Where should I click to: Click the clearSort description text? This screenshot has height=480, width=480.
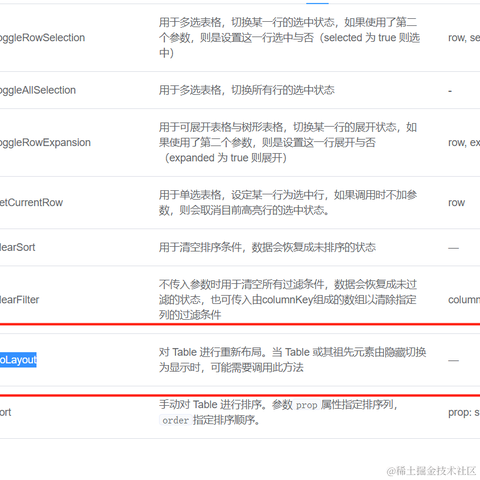click(x=267, y=247)
